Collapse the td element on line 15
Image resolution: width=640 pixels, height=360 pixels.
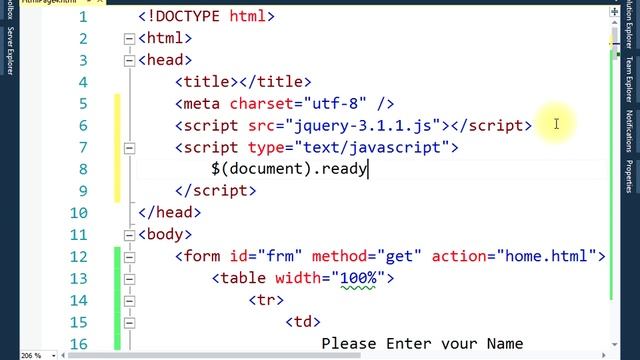point(129,323)
